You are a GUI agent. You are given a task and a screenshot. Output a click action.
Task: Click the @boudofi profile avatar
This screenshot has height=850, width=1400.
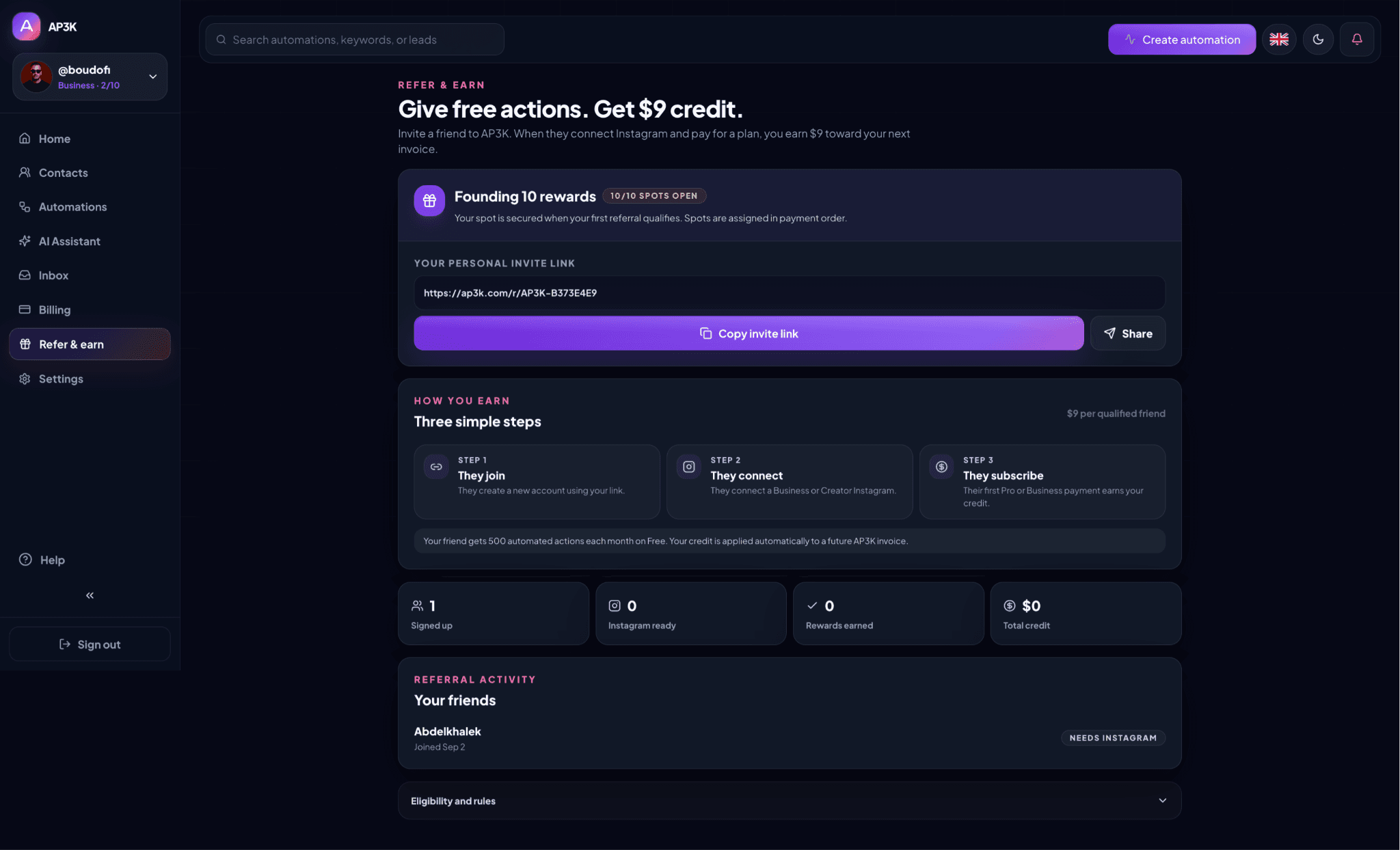[36, 77]
